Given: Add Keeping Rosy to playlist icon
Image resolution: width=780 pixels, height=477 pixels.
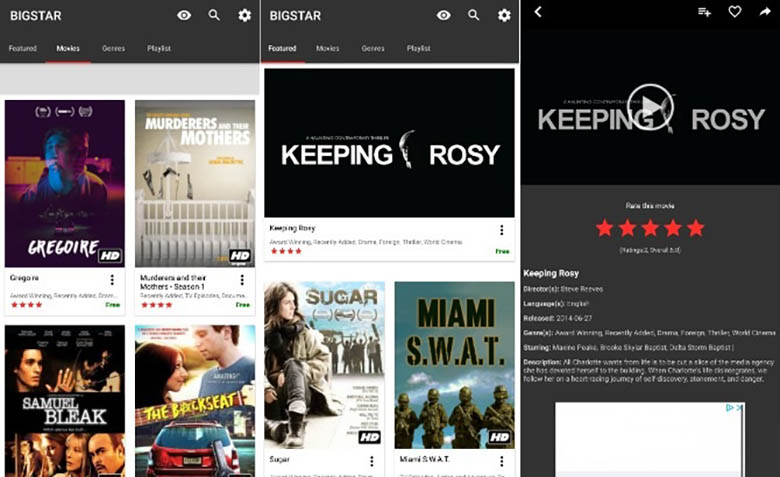Looking at the screenshot, I should 704,11.
